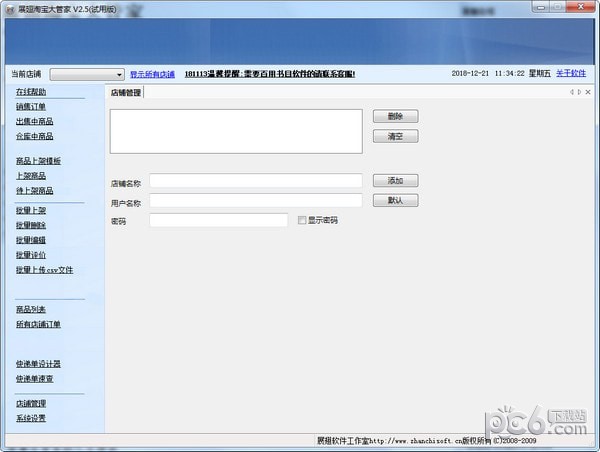Focus the 用户名称 input field
Image resolution: width=600 pixels, height=452 pixels.
(x=256, y=201)
